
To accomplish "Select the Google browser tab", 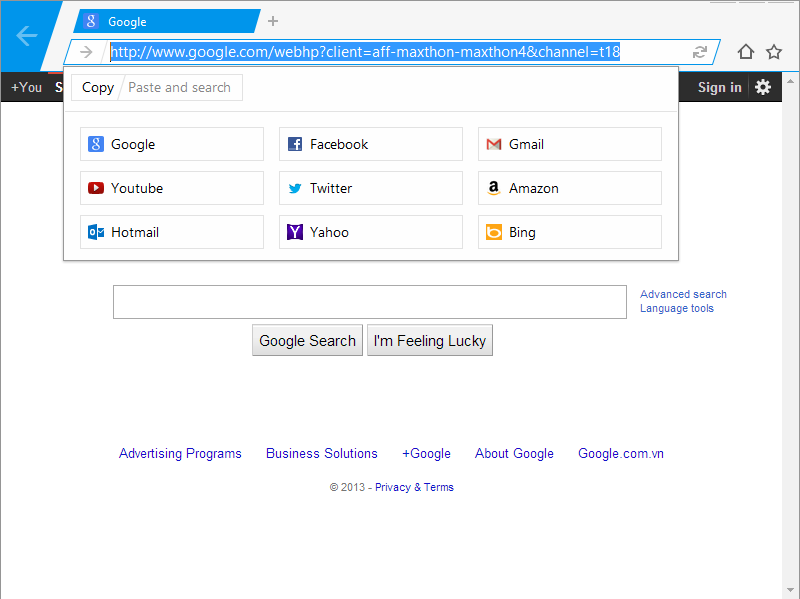I will (x=167, y=21).
